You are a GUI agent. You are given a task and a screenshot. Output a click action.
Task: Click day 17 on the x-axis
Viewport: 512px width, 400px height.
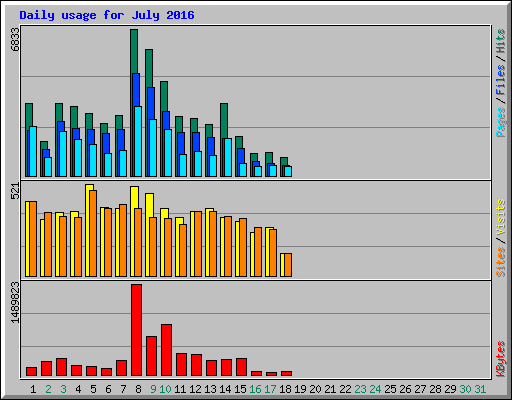270,389
